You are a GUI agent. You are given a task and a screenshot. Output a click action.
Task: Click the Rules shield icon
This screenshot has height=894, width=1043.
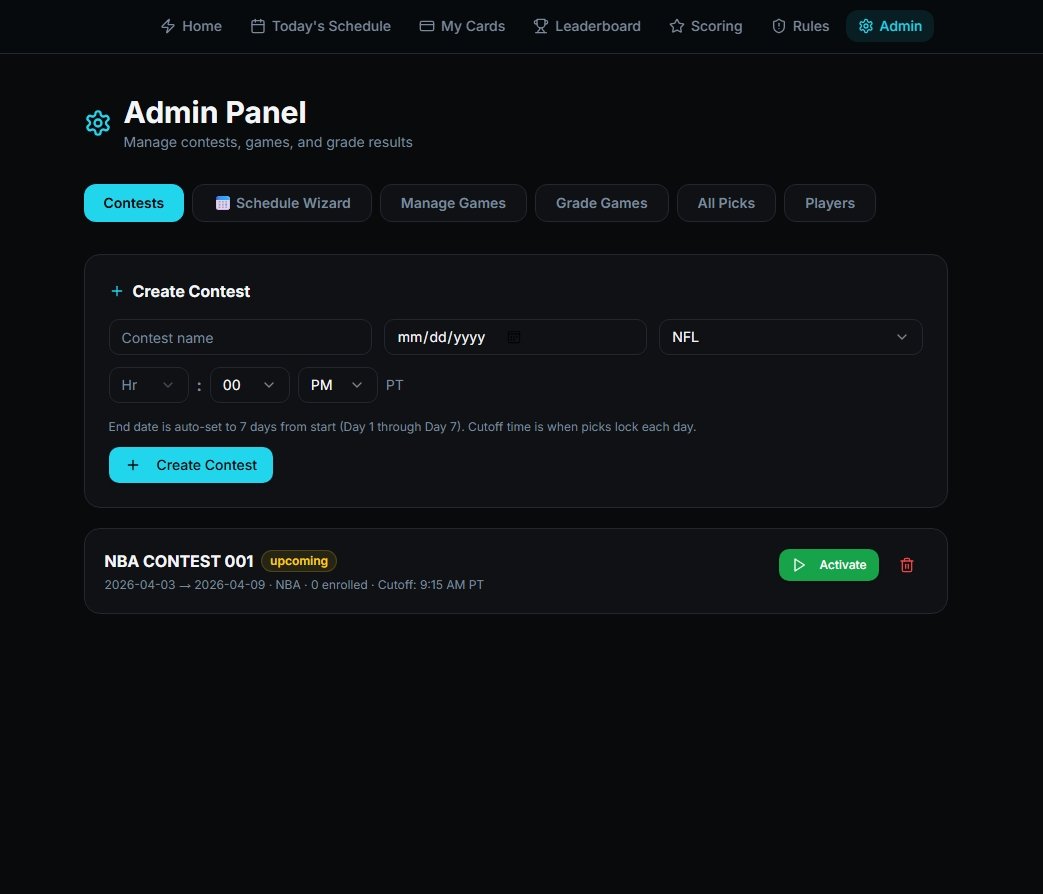779,26
